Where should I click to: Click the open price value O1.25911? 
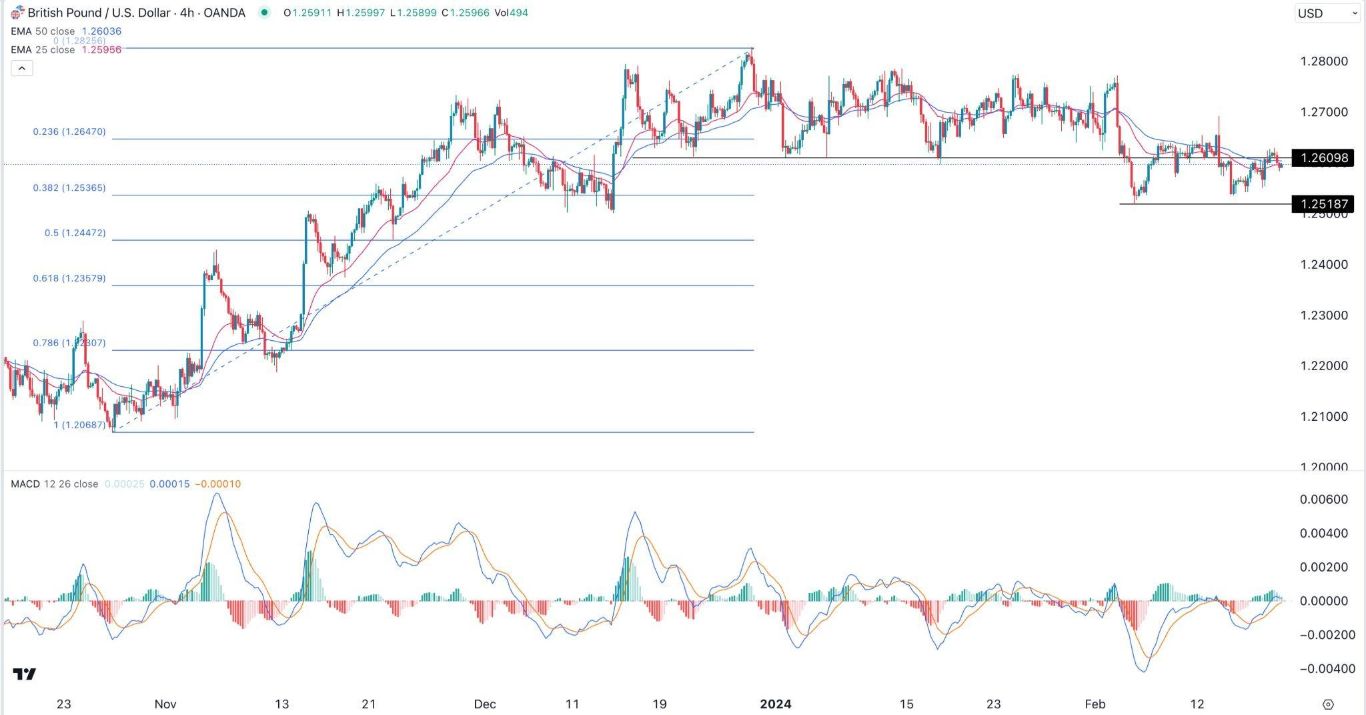coord(308,13)
